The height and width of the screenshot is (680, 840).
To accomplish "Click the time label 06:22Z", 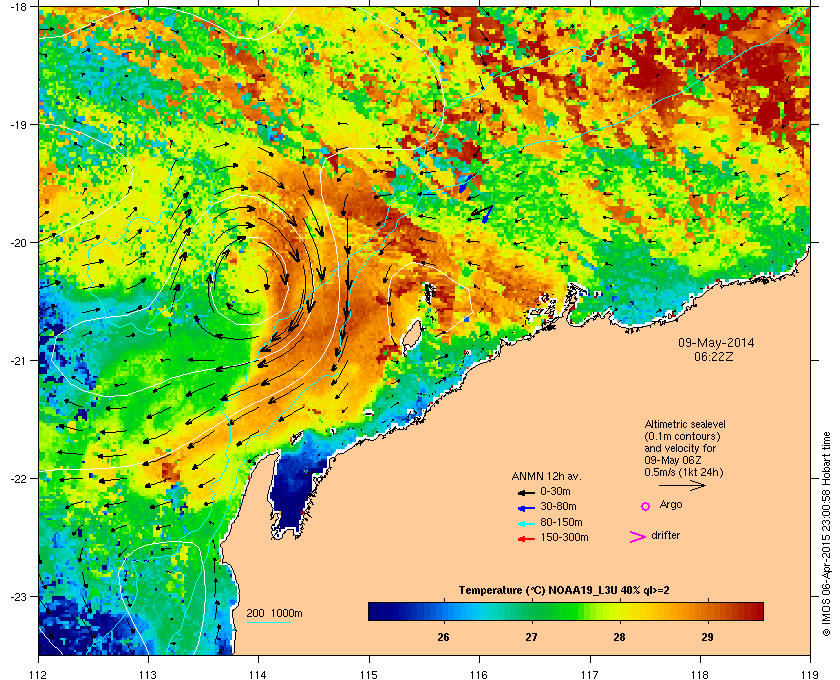I will point(714,356).
